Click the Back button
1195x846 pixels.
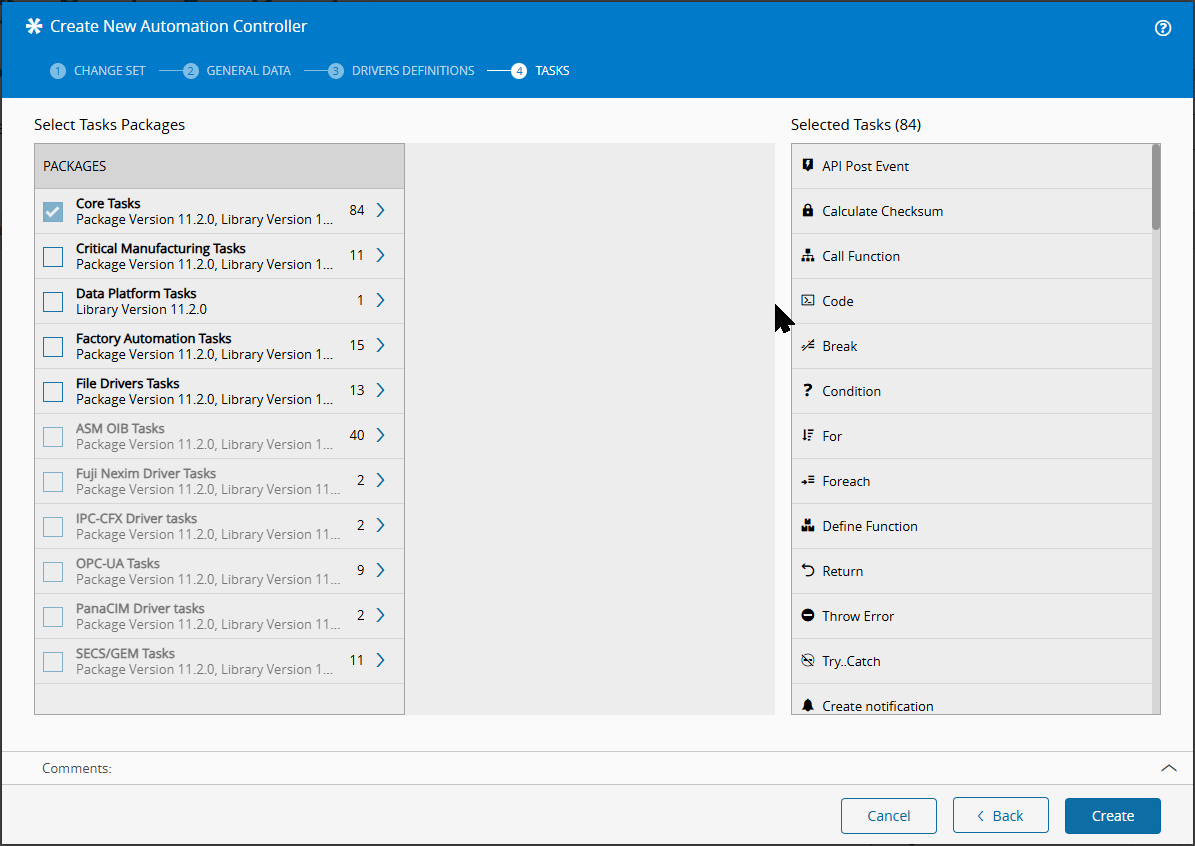click(x=1000, y=816)
